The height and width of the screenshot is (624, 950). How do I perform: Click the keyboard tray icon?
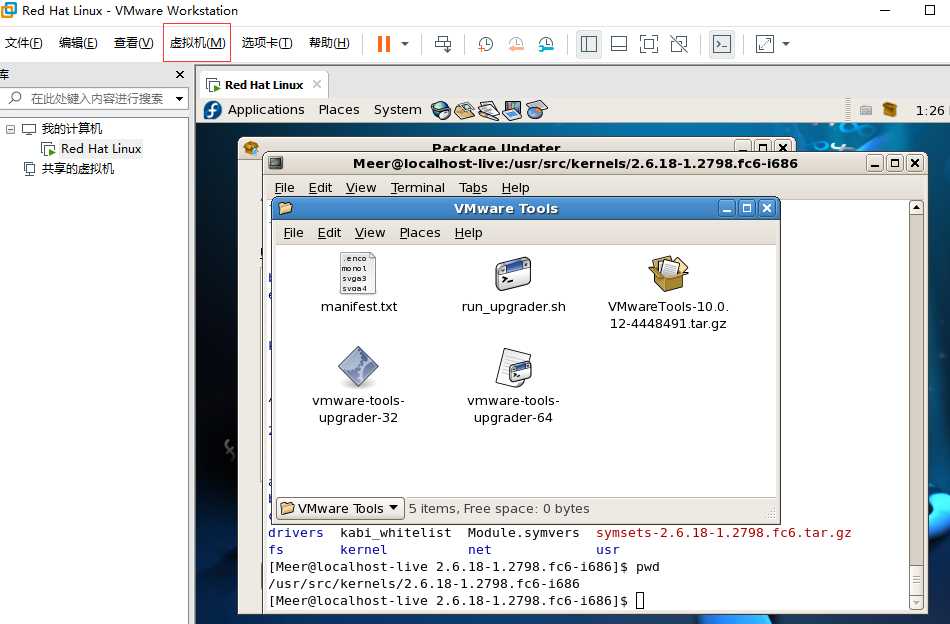[866, 110]
